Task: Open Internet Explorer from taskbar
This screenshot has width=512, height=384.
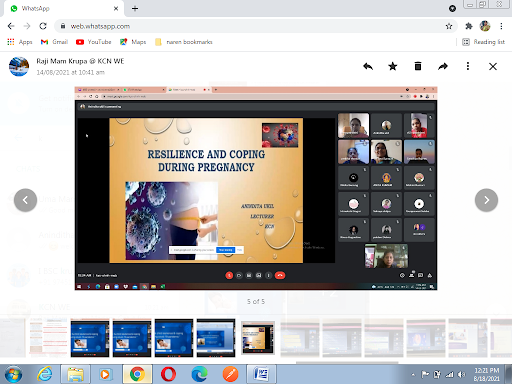Action: [x=44, y=374]
